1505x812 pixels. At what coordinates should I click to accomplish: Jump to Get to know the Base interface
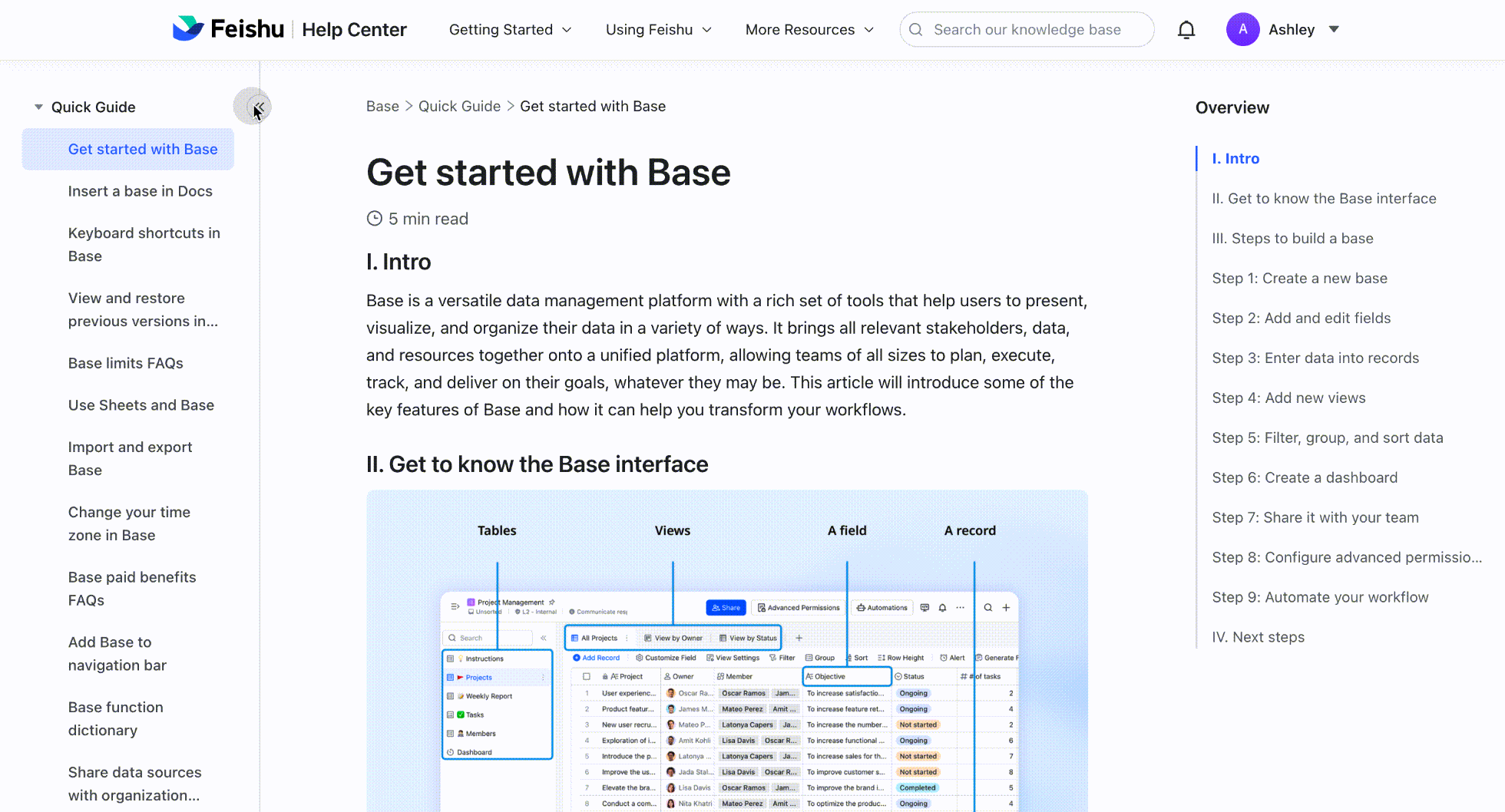click(x=1324, y=199)
